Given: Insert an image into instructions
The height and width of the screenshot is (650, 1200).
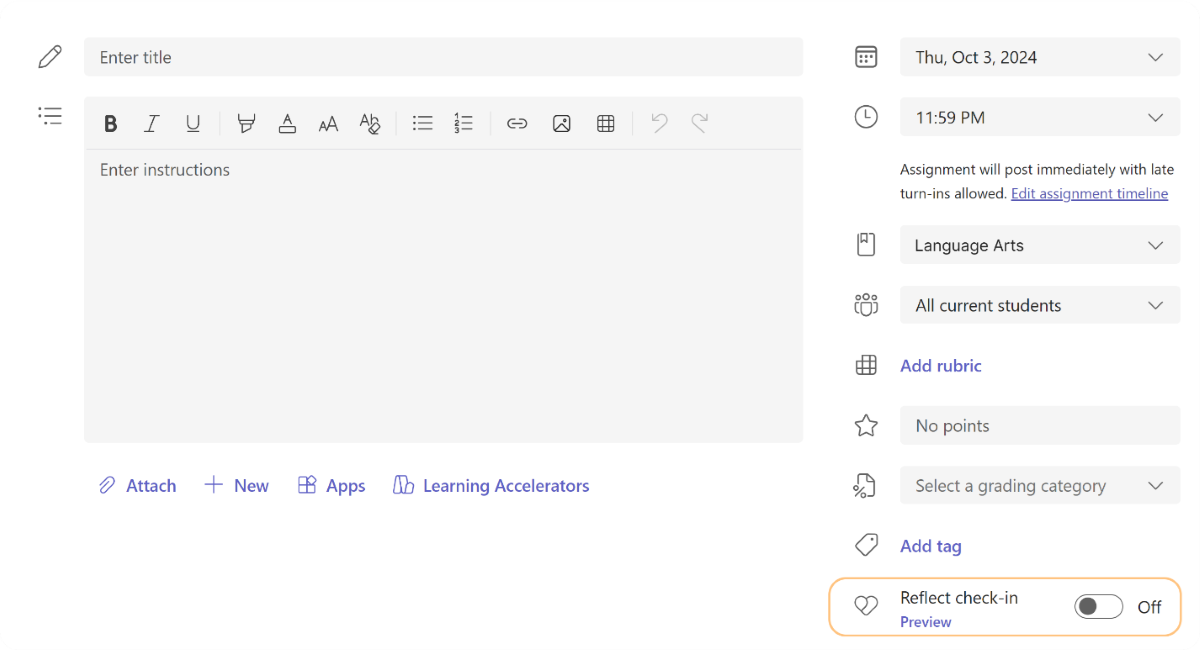Looking at the screenshot, I should pyautogui.click(x=562, y=124).
